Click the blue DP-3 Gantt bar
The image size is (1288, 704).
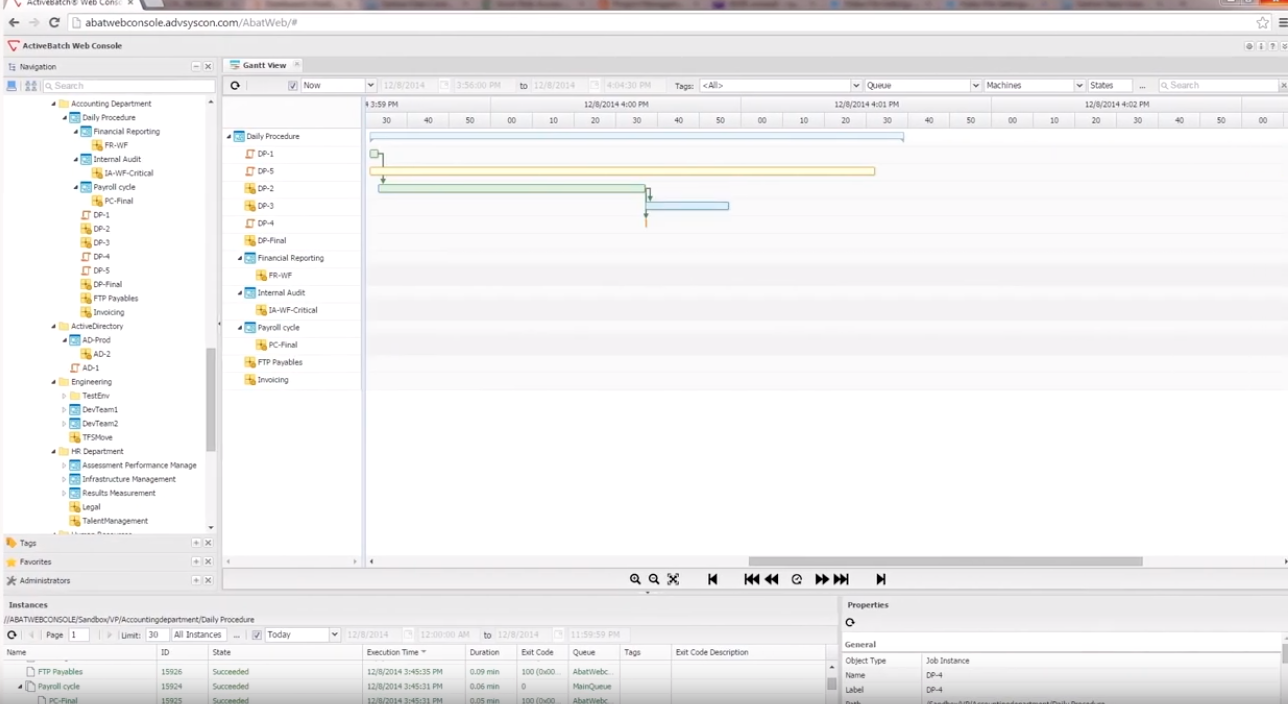tap(688, 206)
